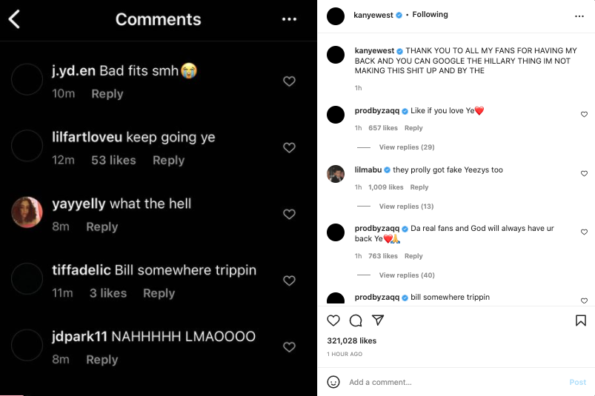Open emoji picker in comment box
The width and height of the screenshot is (595, 396).
[333, 382]
